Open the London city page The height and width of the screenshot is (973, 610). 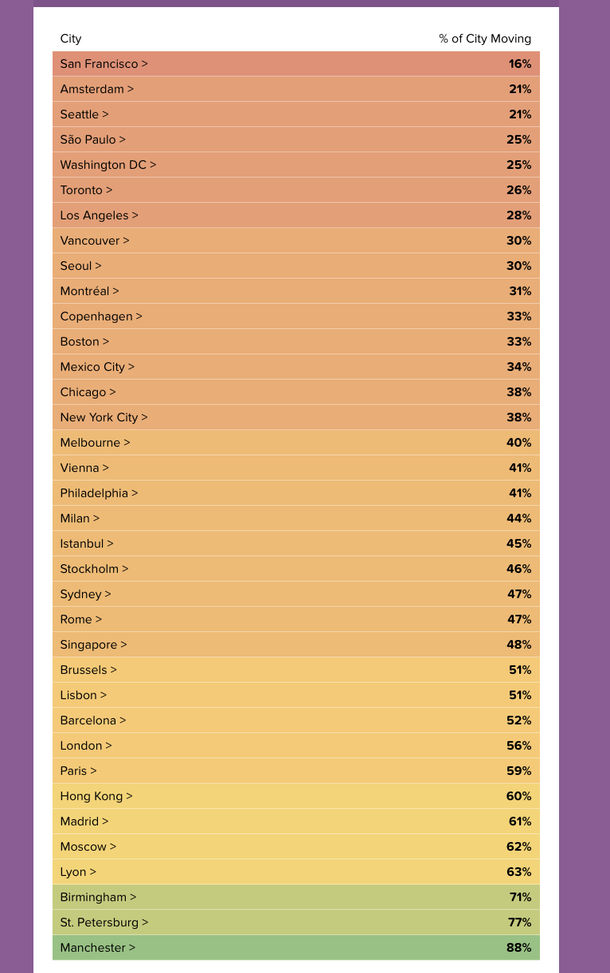pos(85,745)
